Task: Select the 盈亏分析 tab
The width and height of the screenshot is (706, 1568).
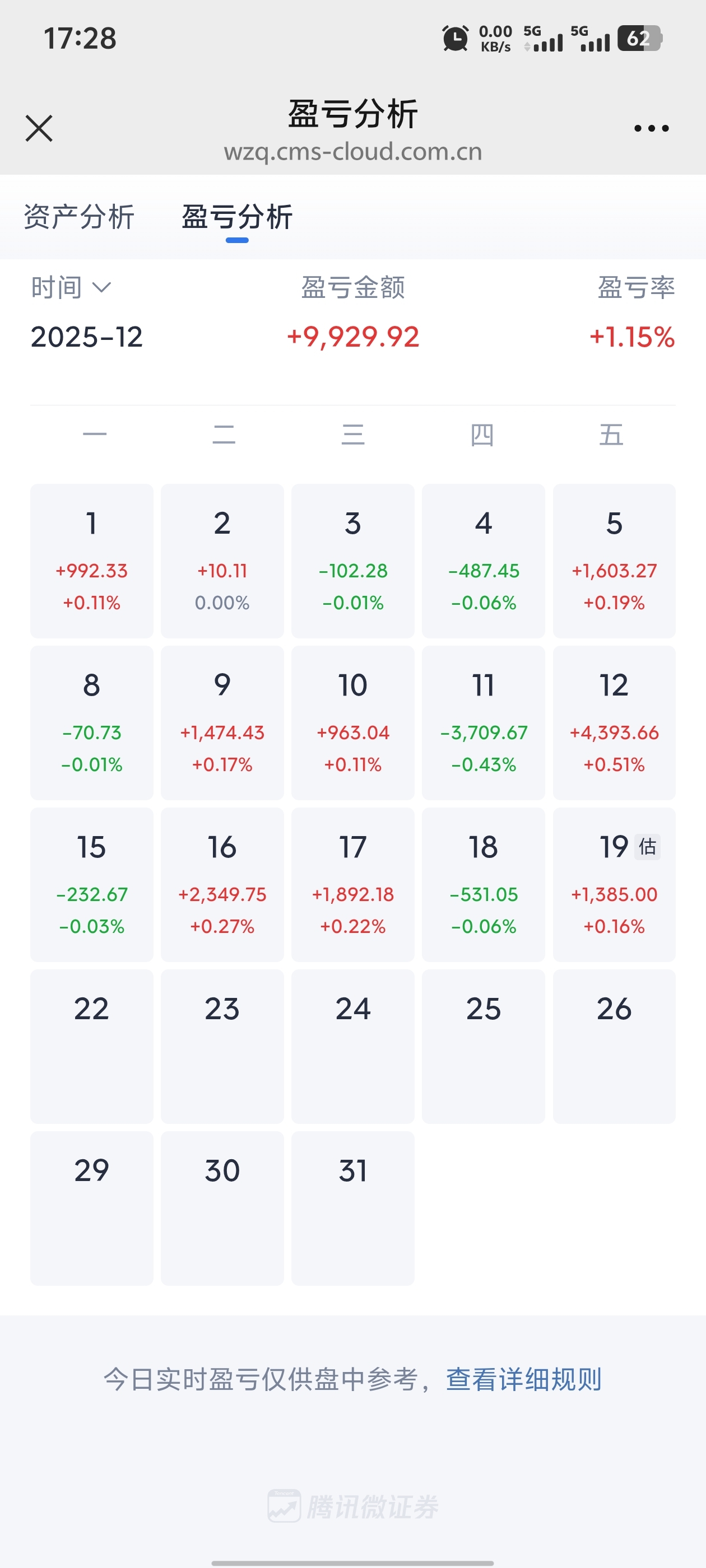Action: [x=237, y=217]
